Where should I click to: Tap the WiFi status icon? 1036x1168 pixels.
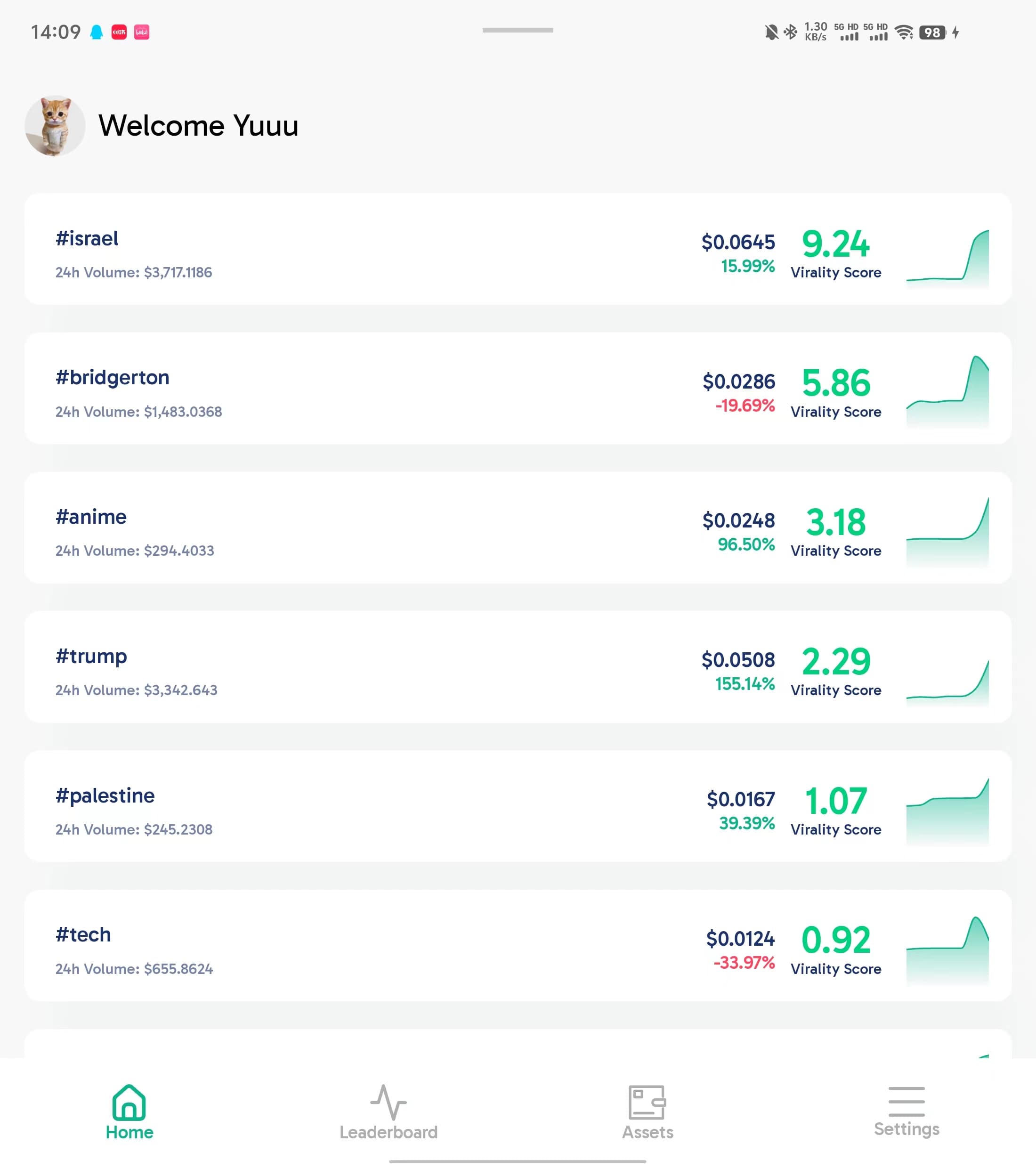pos(904,32)
